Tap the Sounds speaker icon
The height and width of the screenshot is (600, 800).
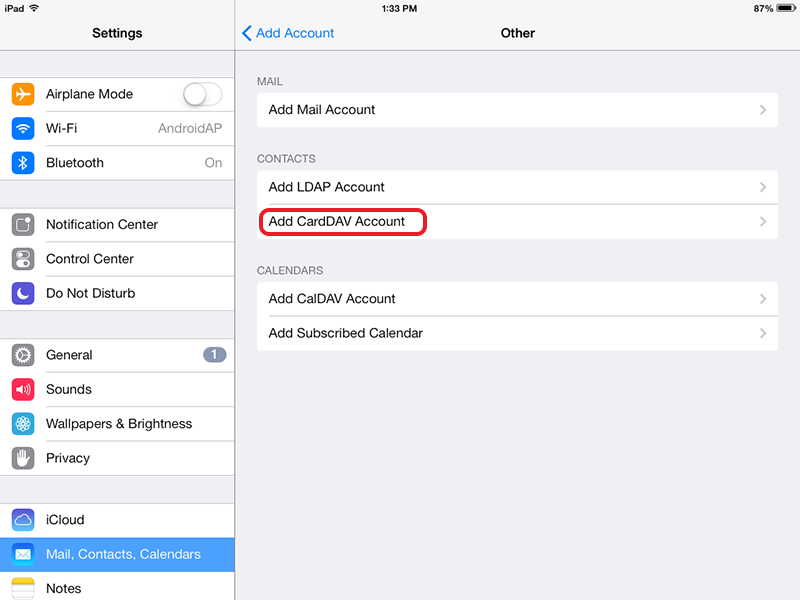coord(23,389)
